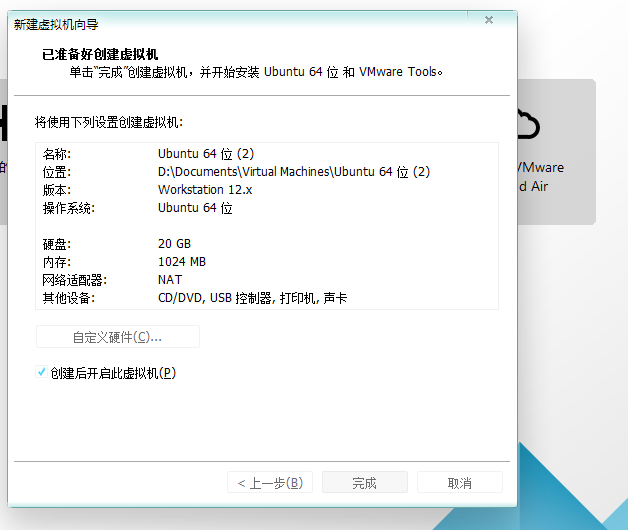
Task: Click the other devices value CD/DVD, USB 控制器
Action: point(252,298)
